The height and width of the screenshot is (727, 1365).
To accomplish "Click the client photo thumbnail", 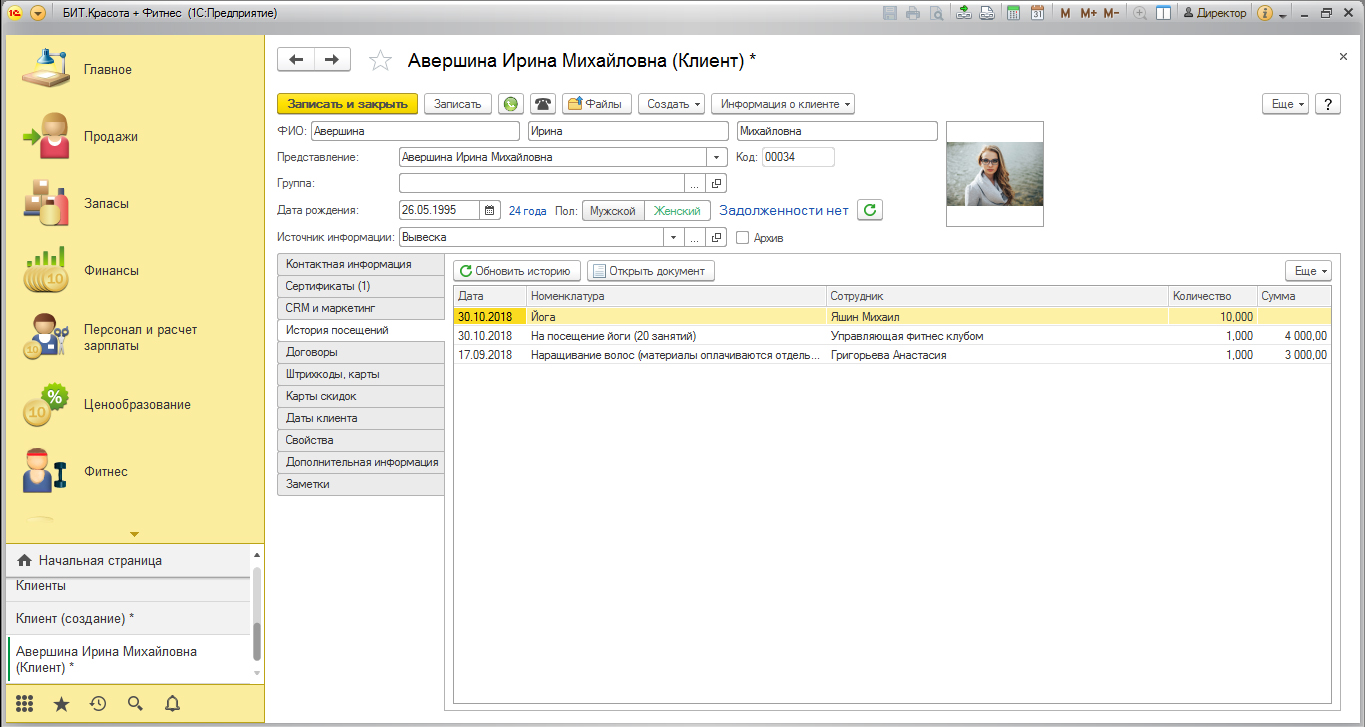I will pos(994,174).
